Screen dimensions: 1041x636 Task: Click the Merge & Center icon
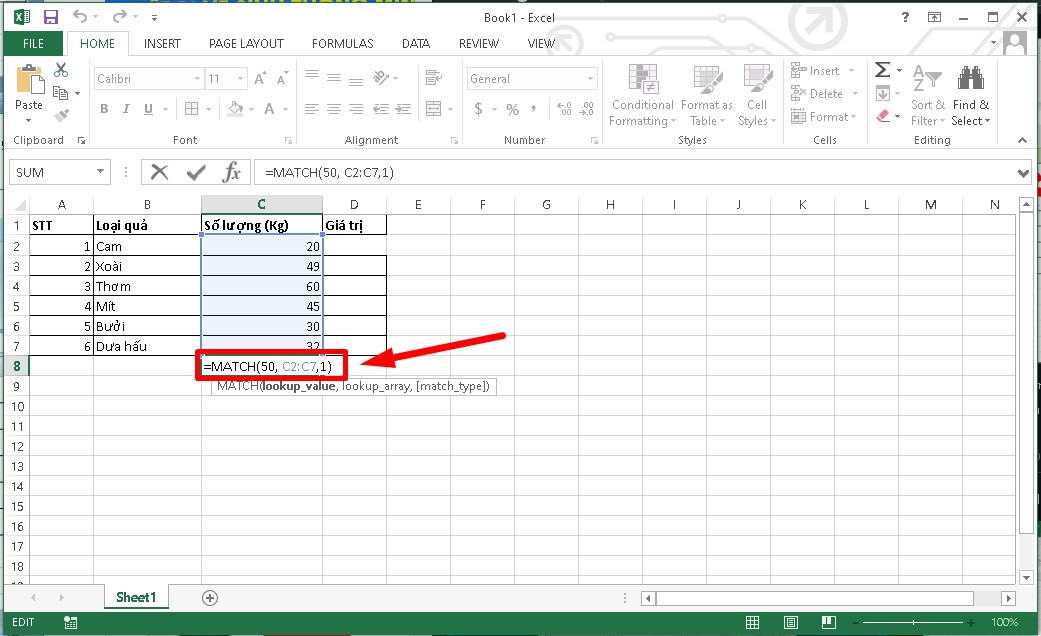tap(434, 109)
